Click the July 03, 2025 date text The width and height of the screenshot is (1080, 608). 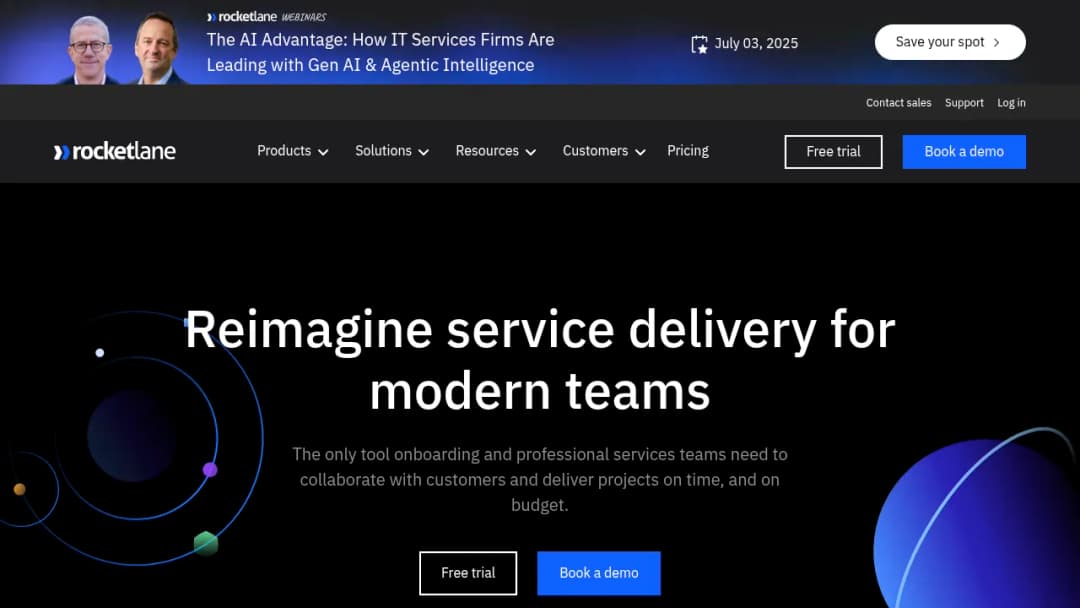coord(756,43)
